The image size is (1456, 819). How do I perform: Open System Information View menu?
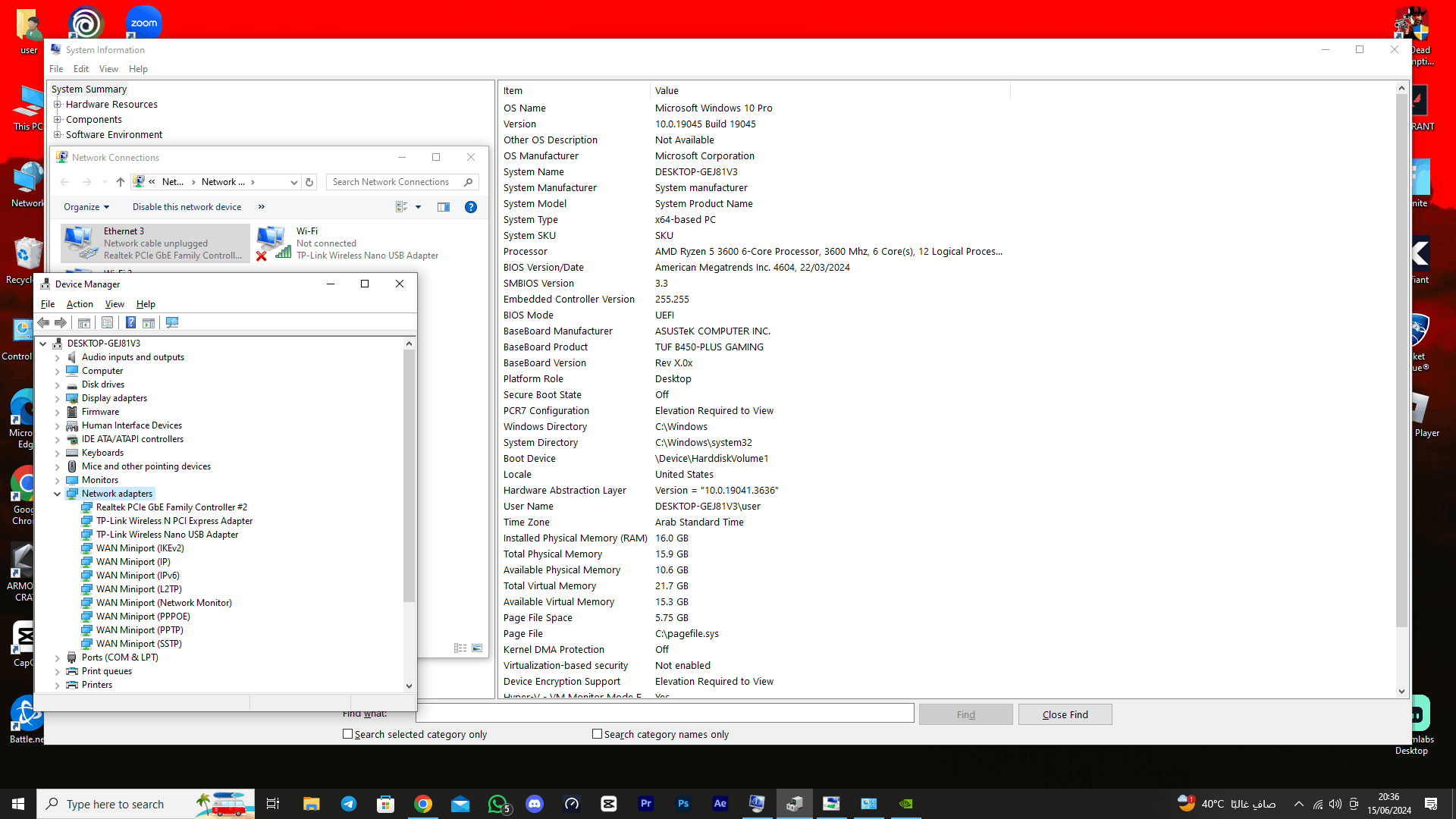coord(108,69)
